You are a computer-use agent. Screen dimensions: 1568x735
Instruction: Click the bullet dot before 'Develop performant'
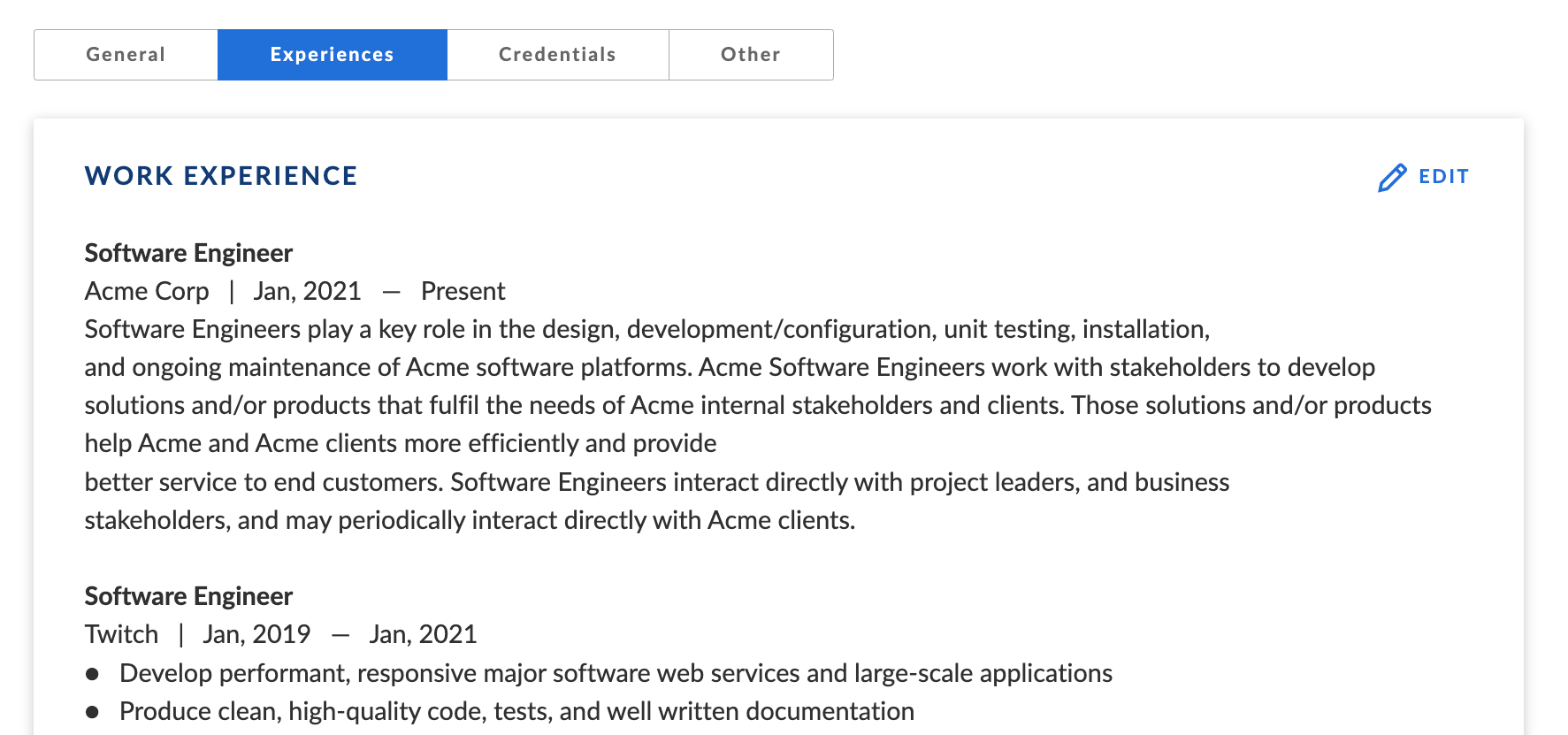[92, 674]
